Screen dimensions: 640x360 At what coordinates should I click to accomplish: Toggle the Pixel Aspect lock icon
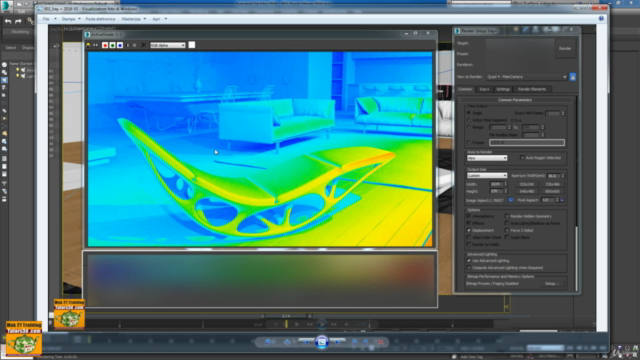(x=562, y=200)
